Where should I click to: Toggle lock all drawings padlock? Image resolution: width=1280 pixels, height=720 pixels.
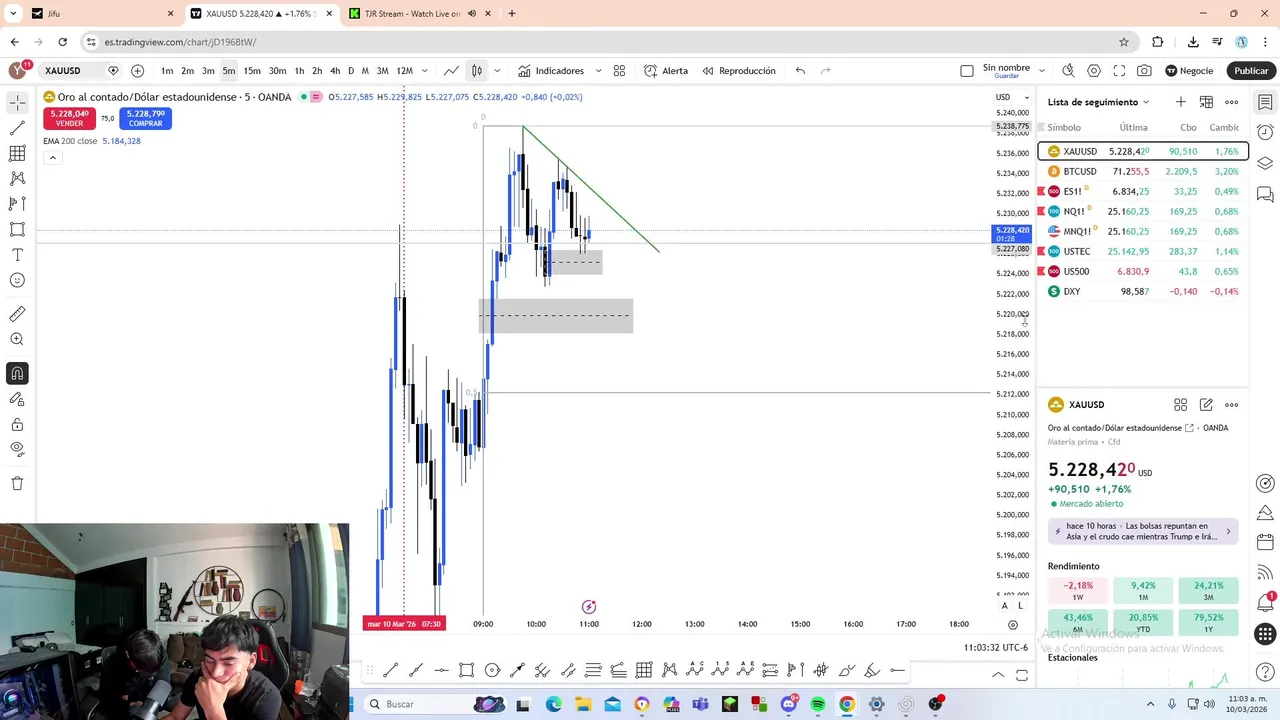point(17,424)
